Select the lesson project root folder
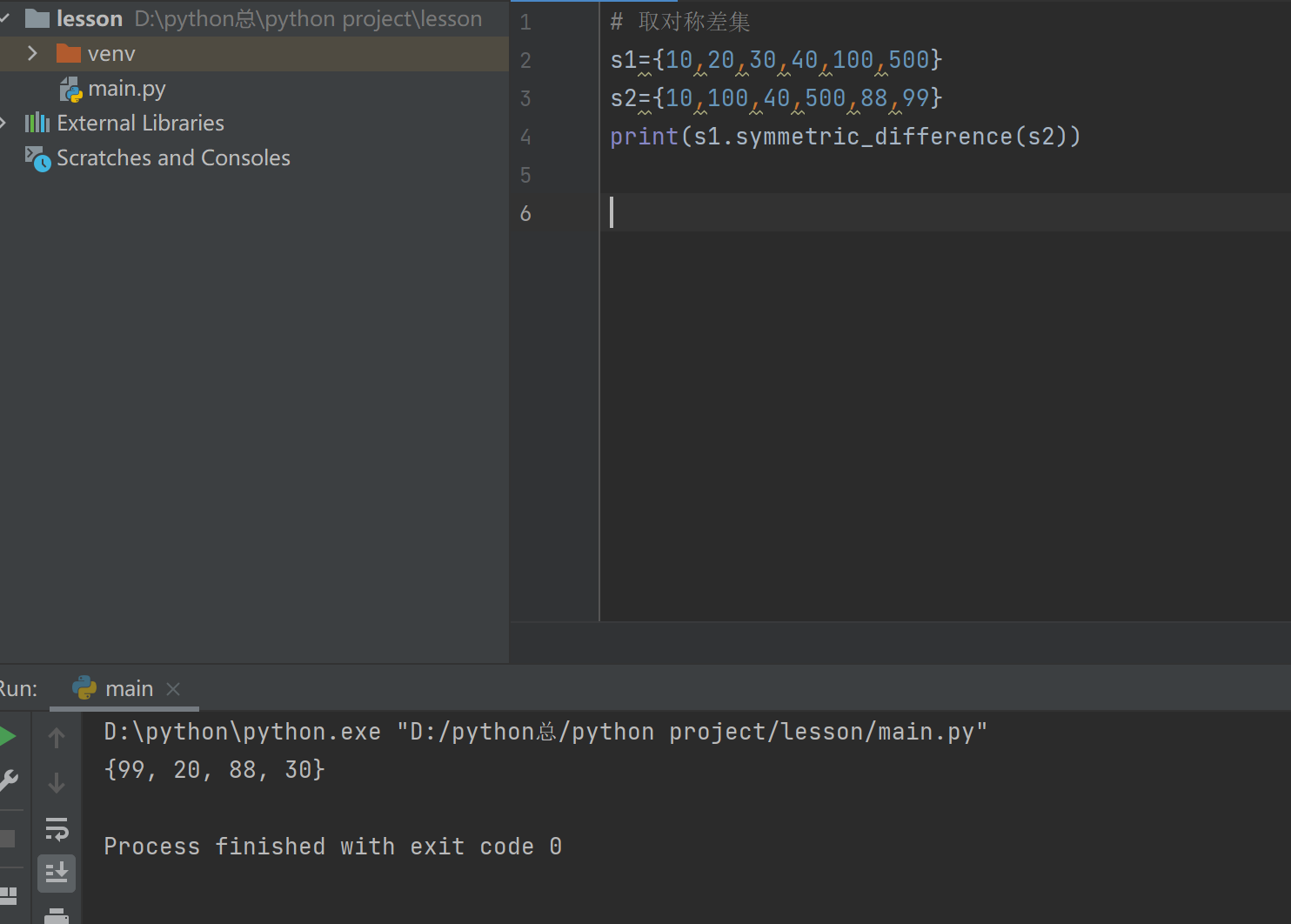The image size is (1291, 924). click(90, 18)
